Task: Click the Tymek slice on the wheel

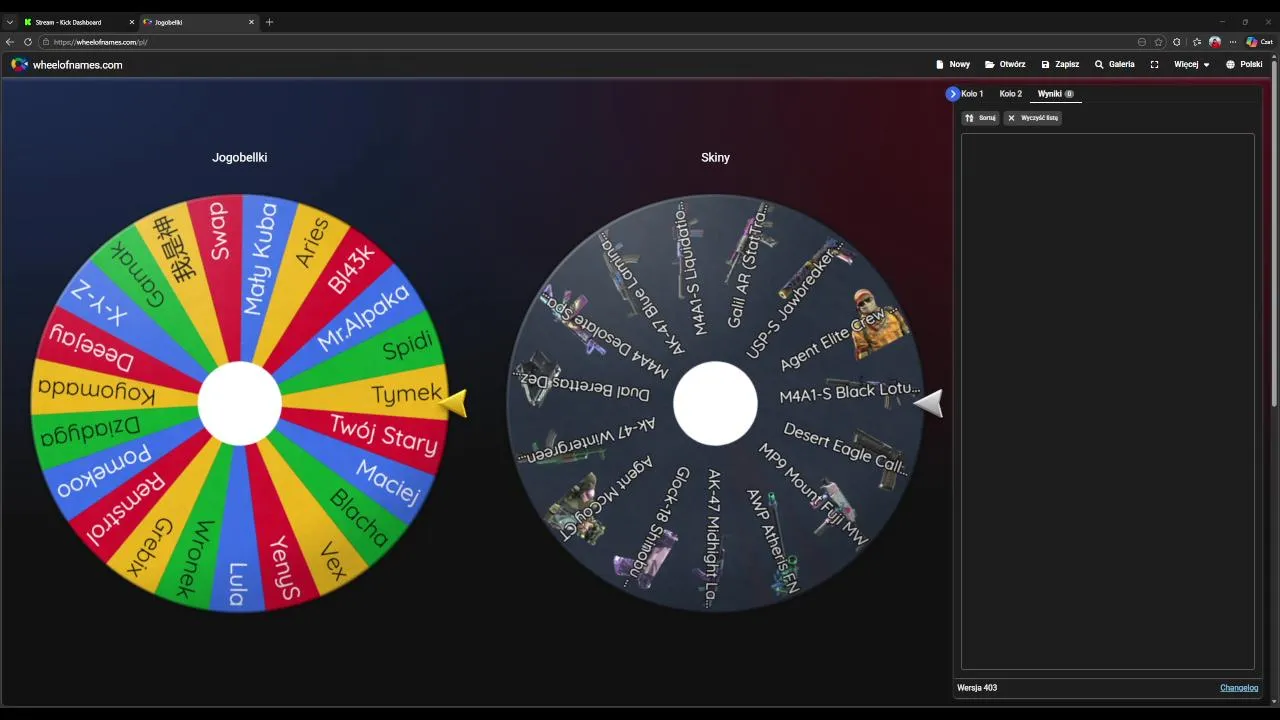Action: [406, 394]
